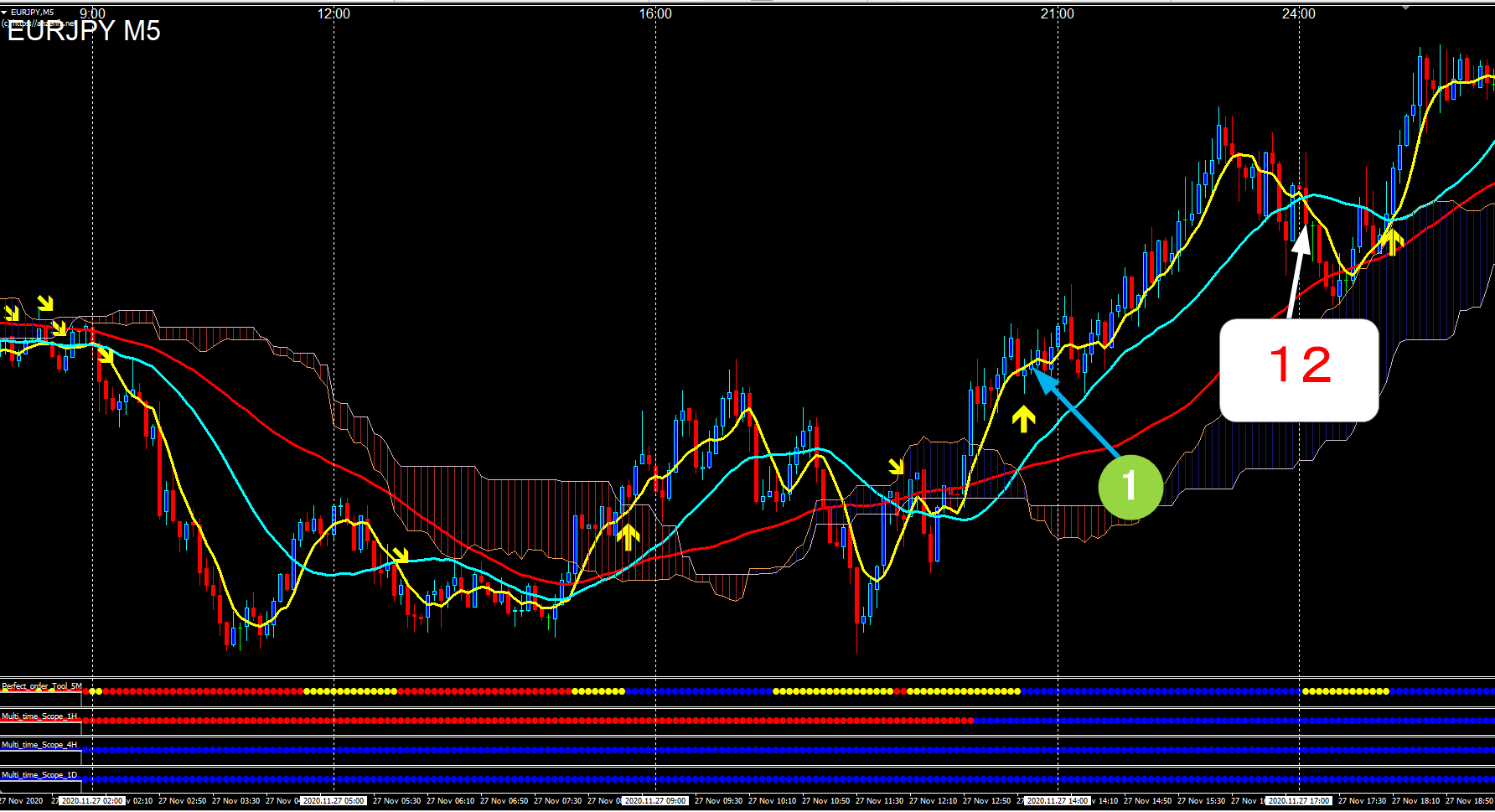Select the 16:00 session time label
Image resolution: width=1495 pixels, height=812 pixels.
point(655,13)
